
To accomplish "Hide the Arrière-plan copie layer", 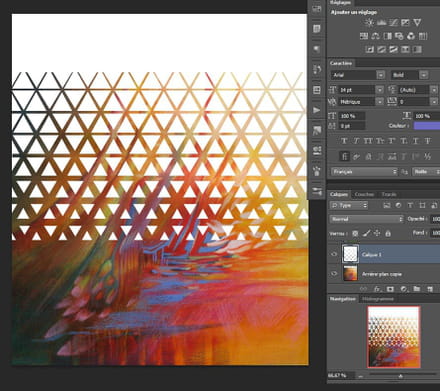I will 334,274.
